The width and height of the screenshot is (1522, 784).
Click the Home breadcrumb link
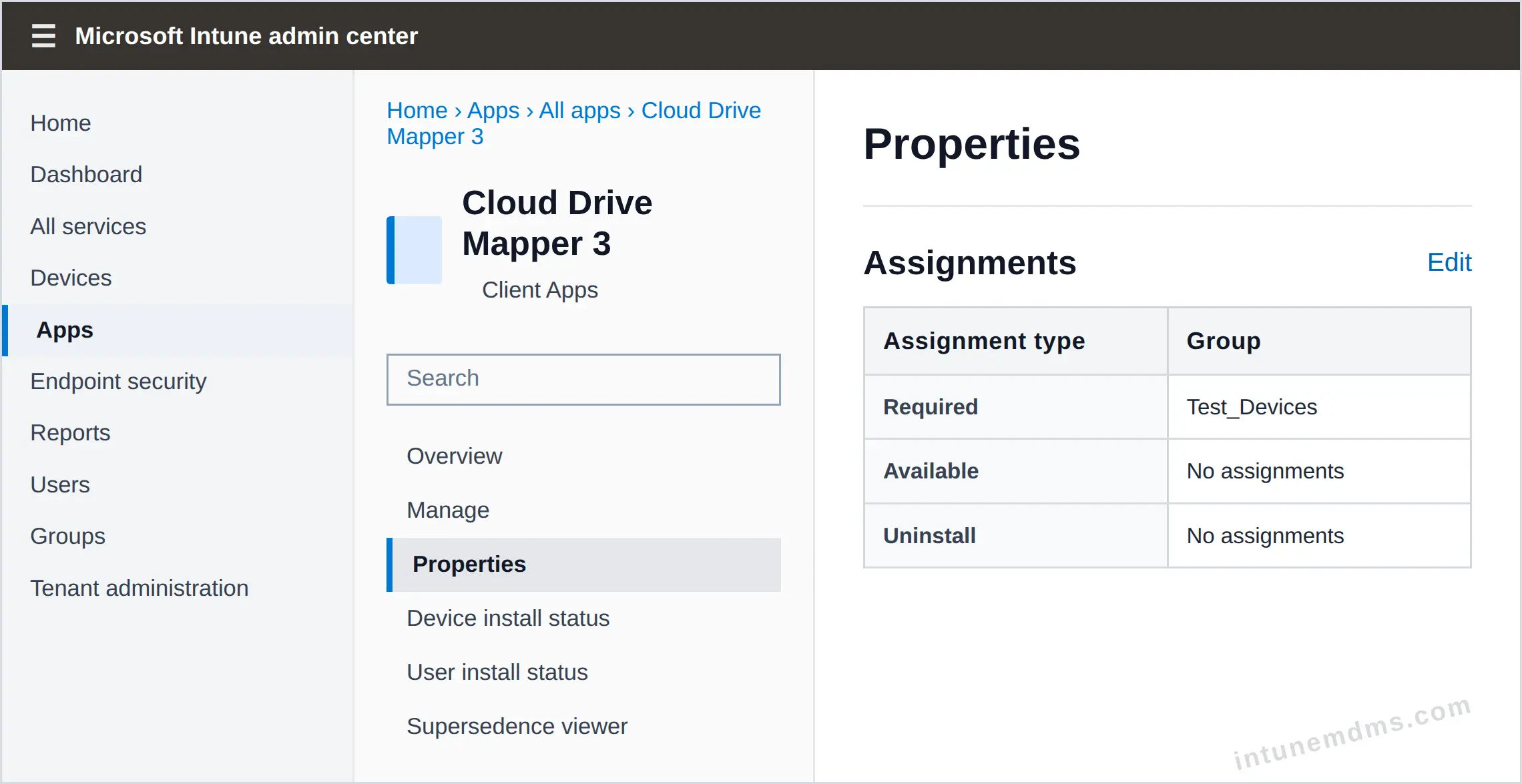pos(417,111)
